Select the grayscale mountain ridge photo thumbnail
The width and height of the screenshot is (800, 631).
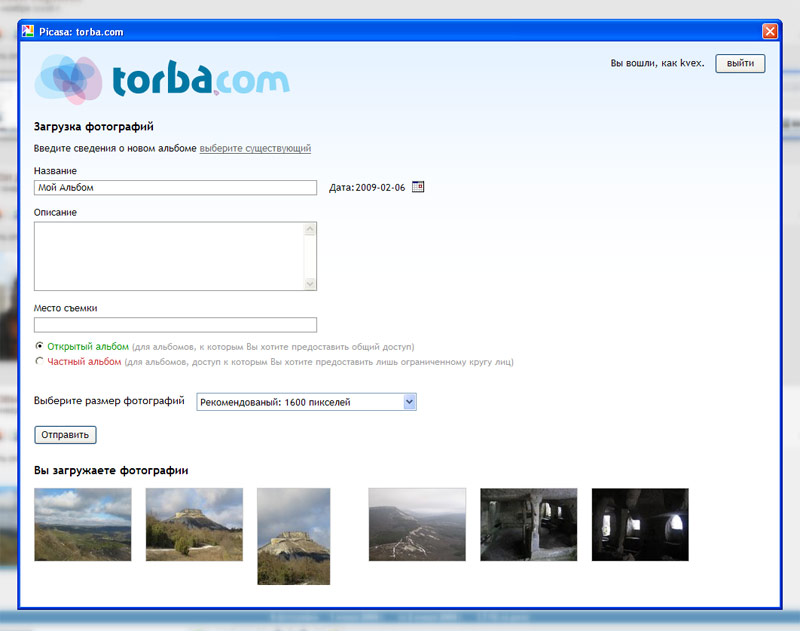[x=417, y=524]
